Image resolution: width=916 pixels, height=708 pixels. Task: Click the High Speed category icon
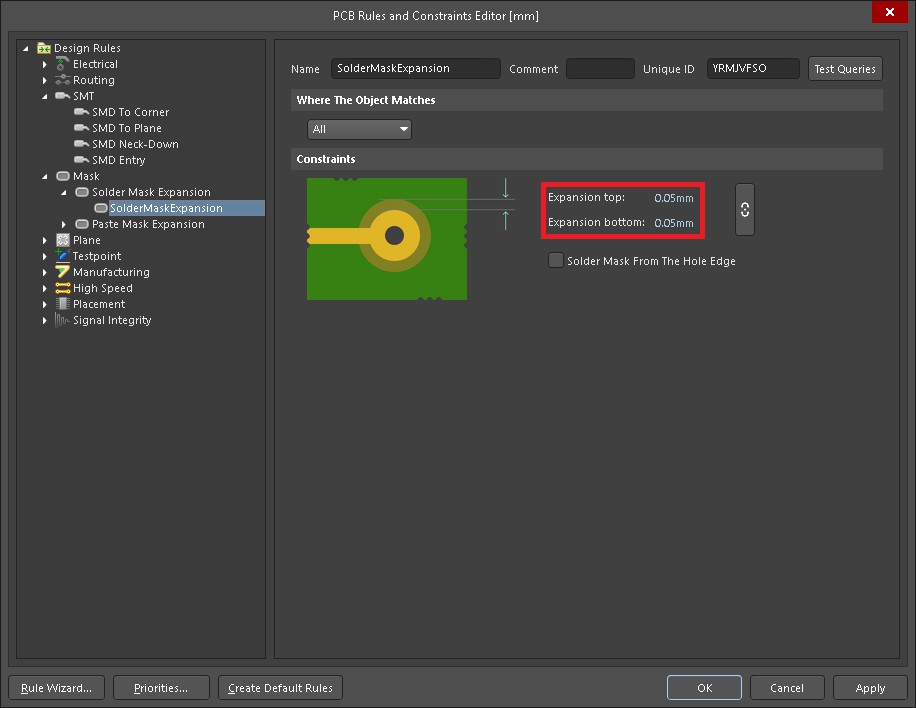pyautogui.click(x=63, y=288)
